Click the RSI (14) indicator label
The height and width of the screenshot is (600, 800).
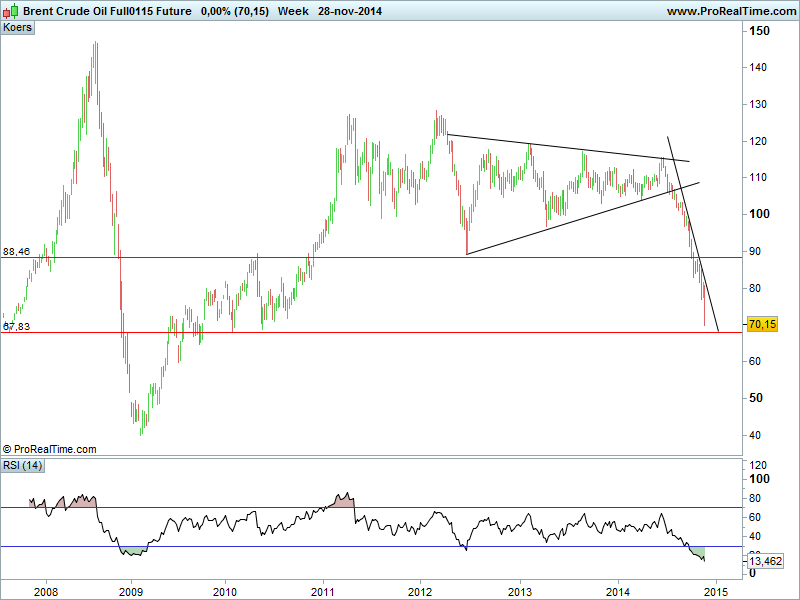click(22, 467)
